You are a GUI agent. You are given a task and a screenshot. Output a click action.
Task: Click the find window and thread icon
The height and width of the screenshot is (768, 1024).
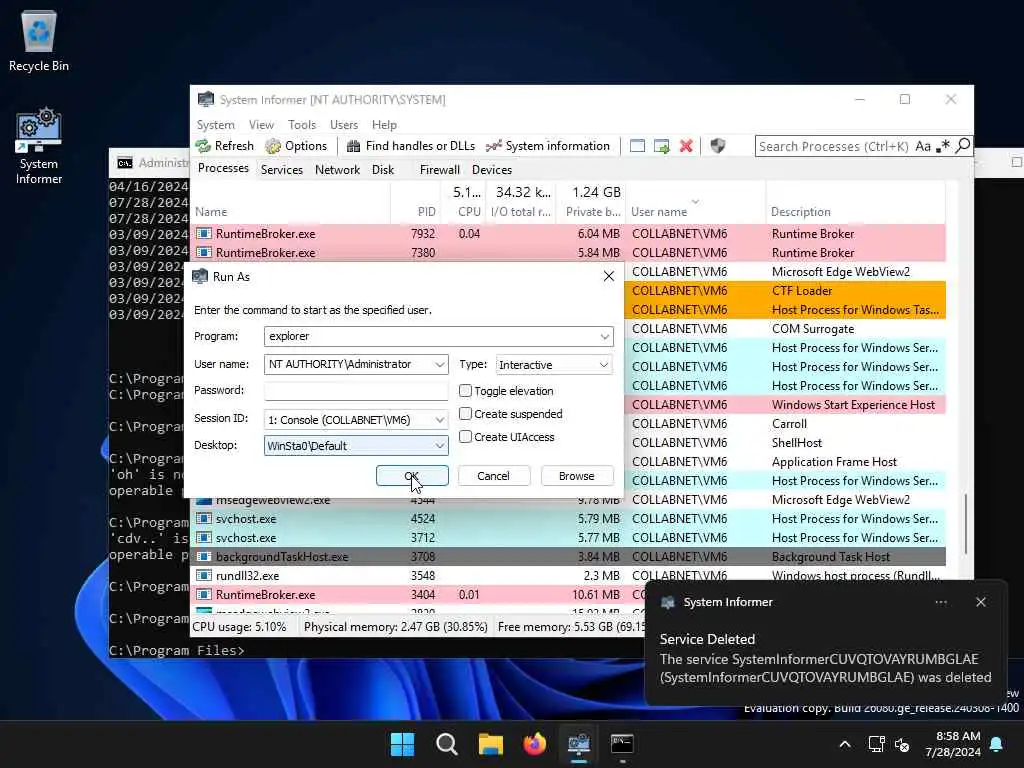[x=662, y=146]
